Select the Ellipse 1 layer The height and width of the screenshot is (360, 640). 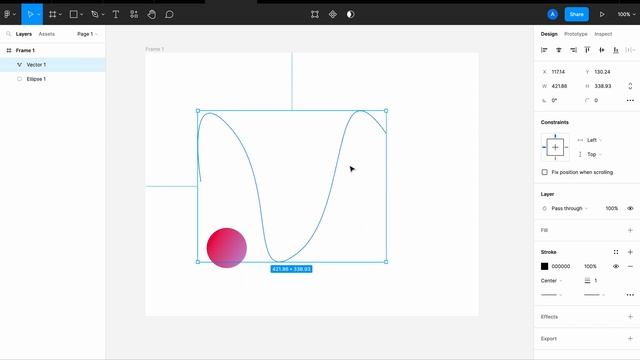click(x=53, y=79)
